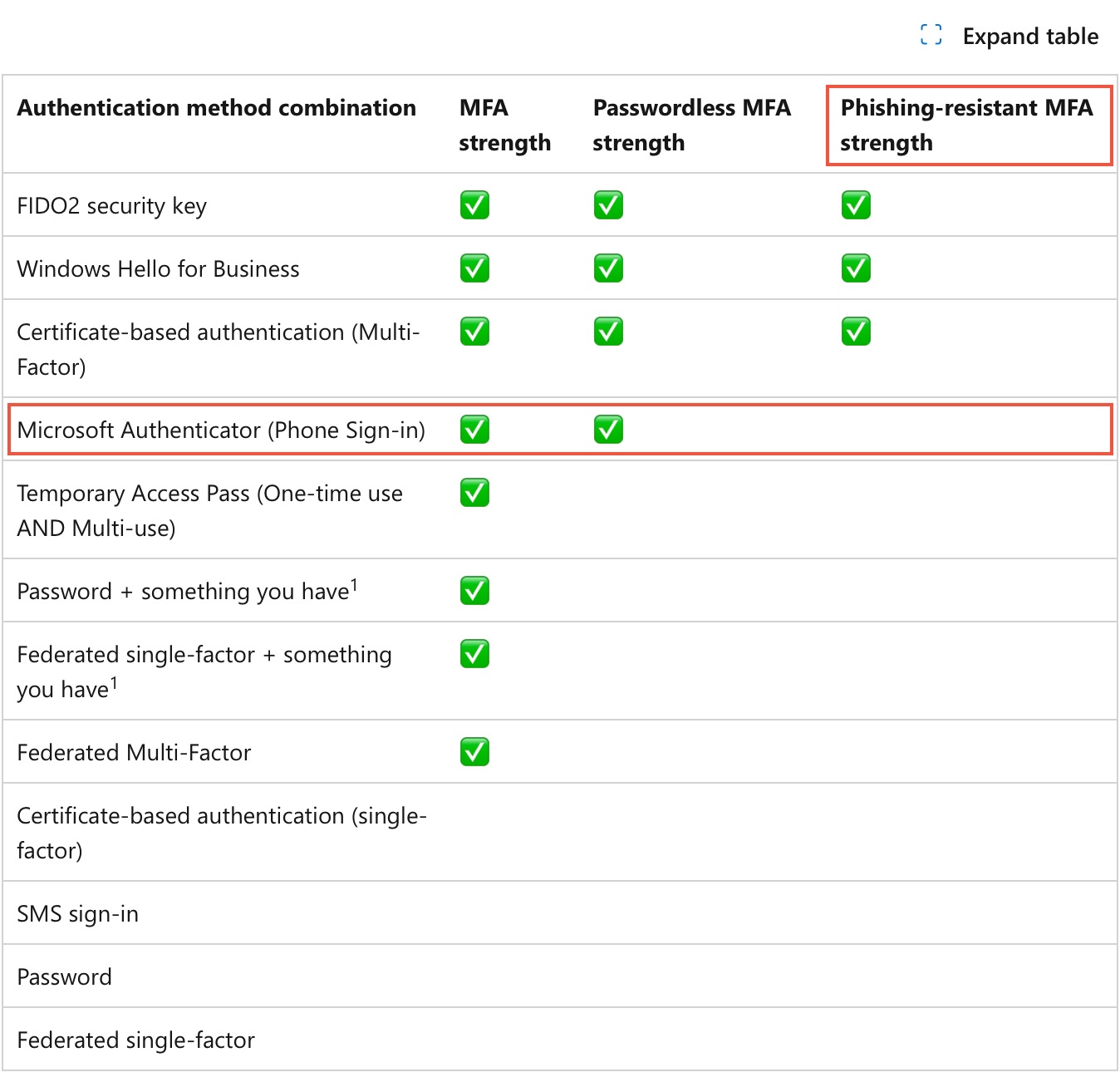The width and height of the screenshot is (1120, 1072).
Task: Select the Federated single-factor row label
Action: point(135,1040)
